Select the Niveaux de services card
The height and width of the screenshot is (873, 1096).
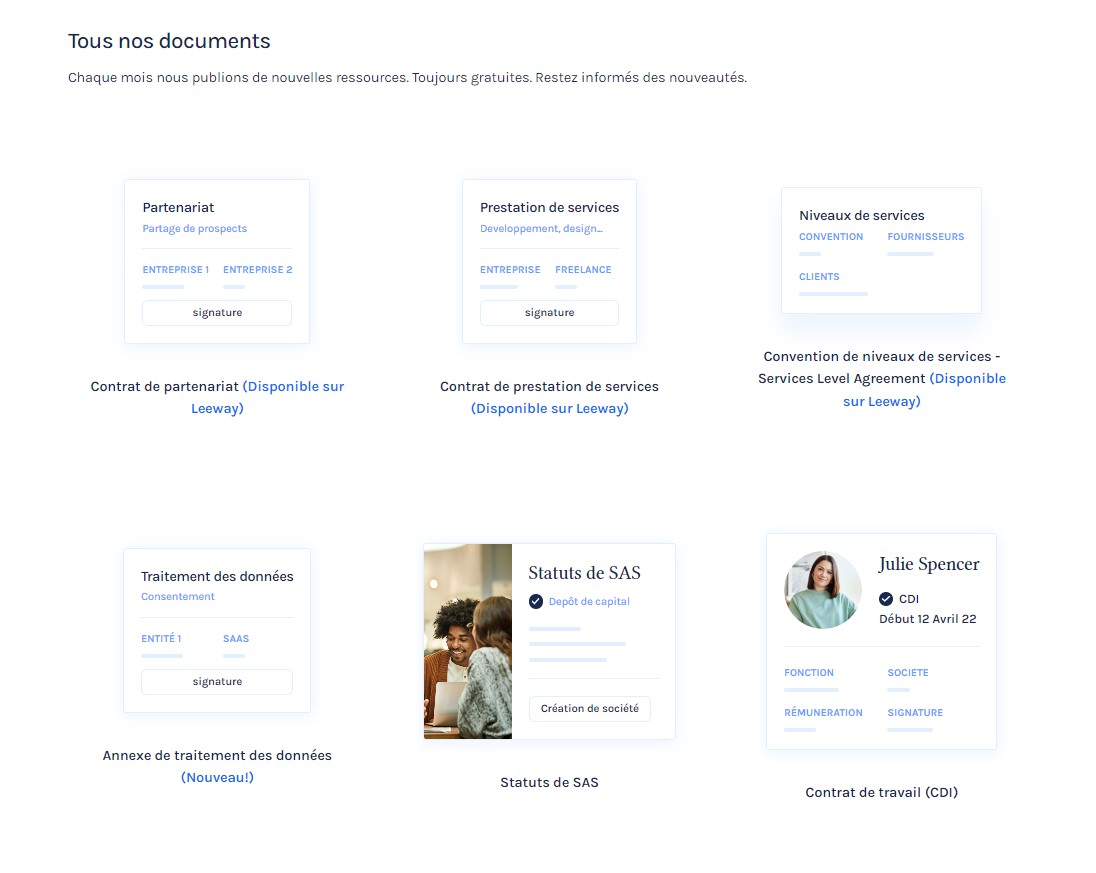pyautogui.click(x=880, y=250)
